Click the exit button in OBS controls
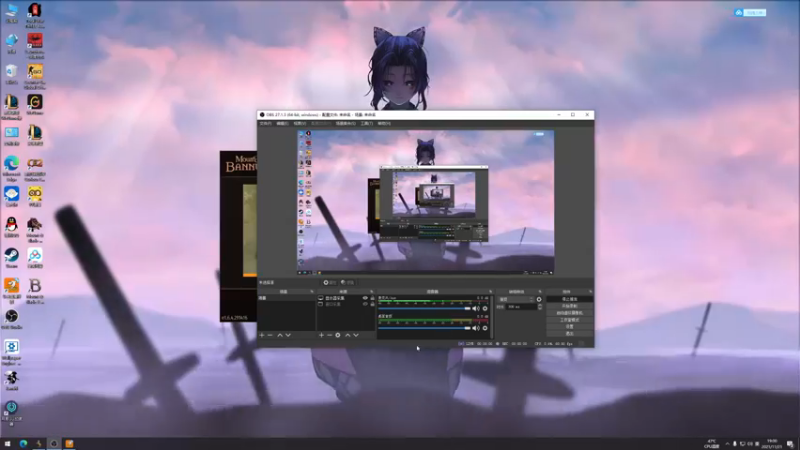The width and height of the screenshot is (800, 450). [569, 334]
